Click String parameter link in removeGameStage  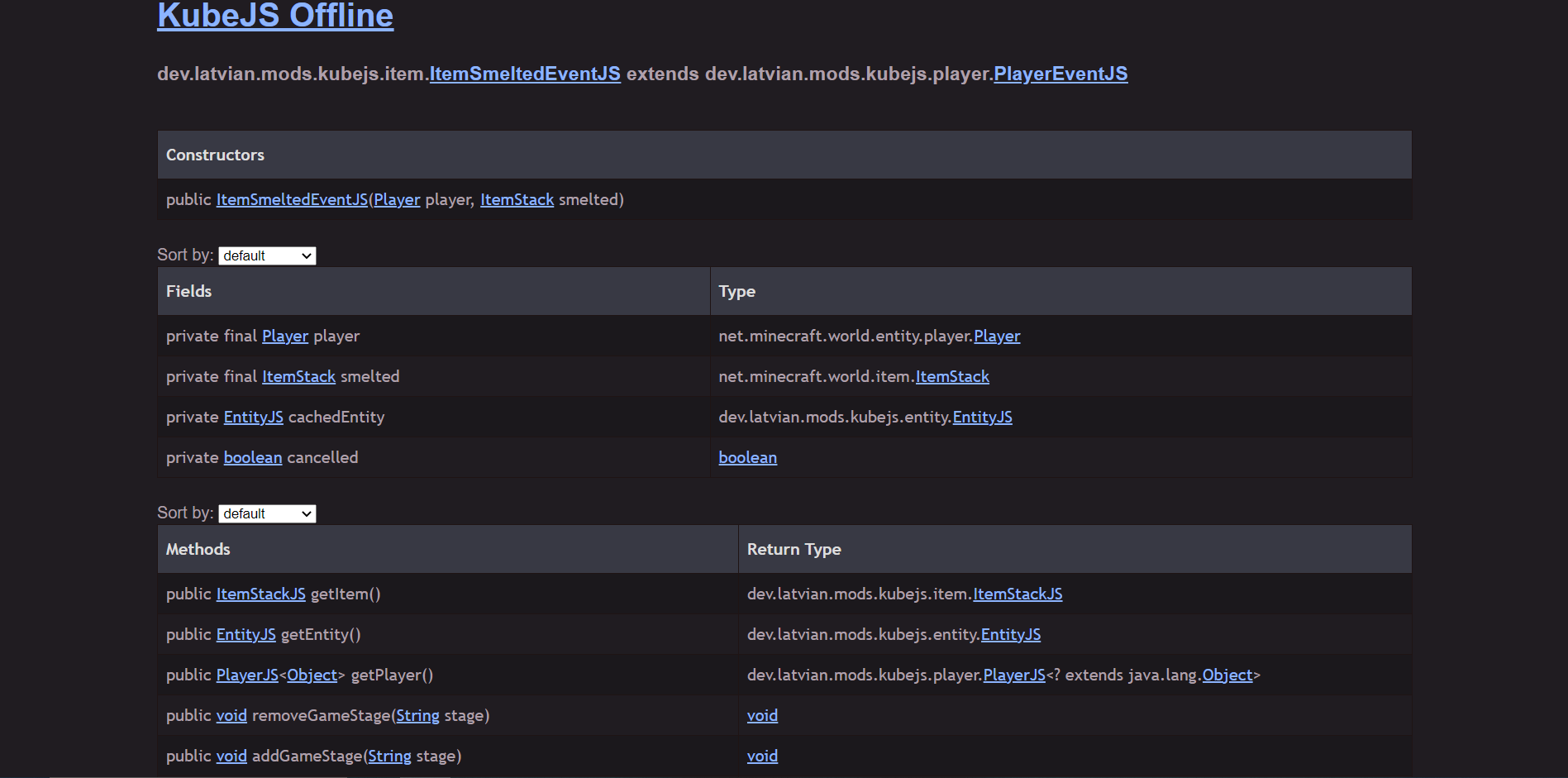(417, 715)
